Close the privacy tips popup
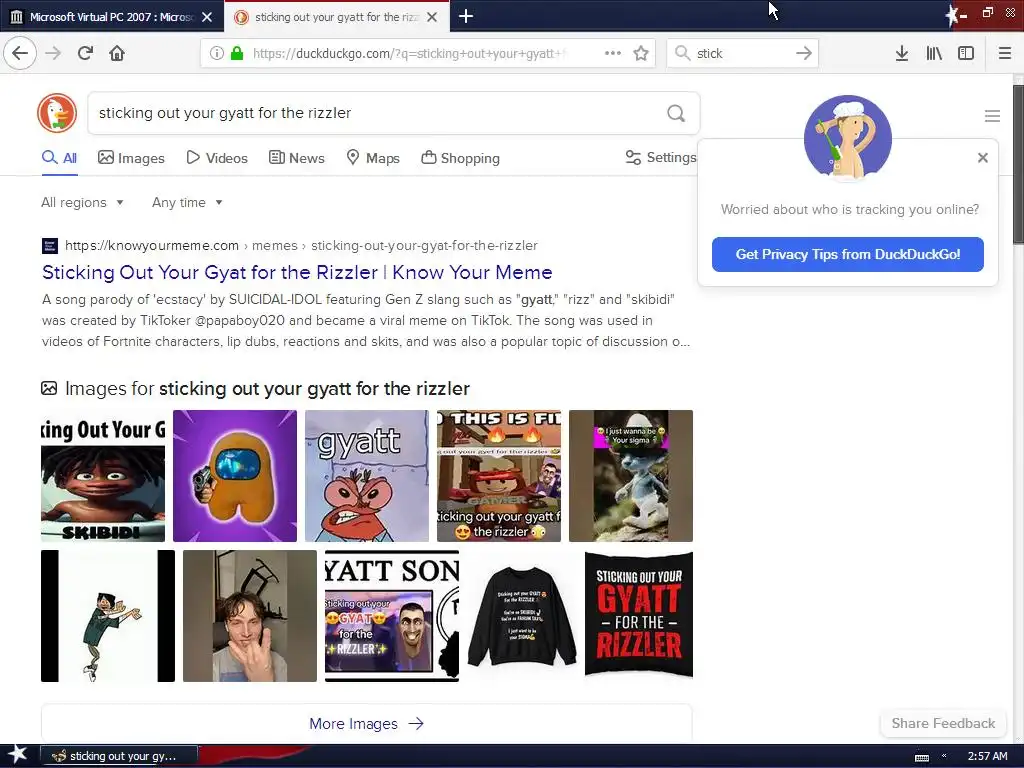This screenshot has height=768, width=1024. (983, 157)
